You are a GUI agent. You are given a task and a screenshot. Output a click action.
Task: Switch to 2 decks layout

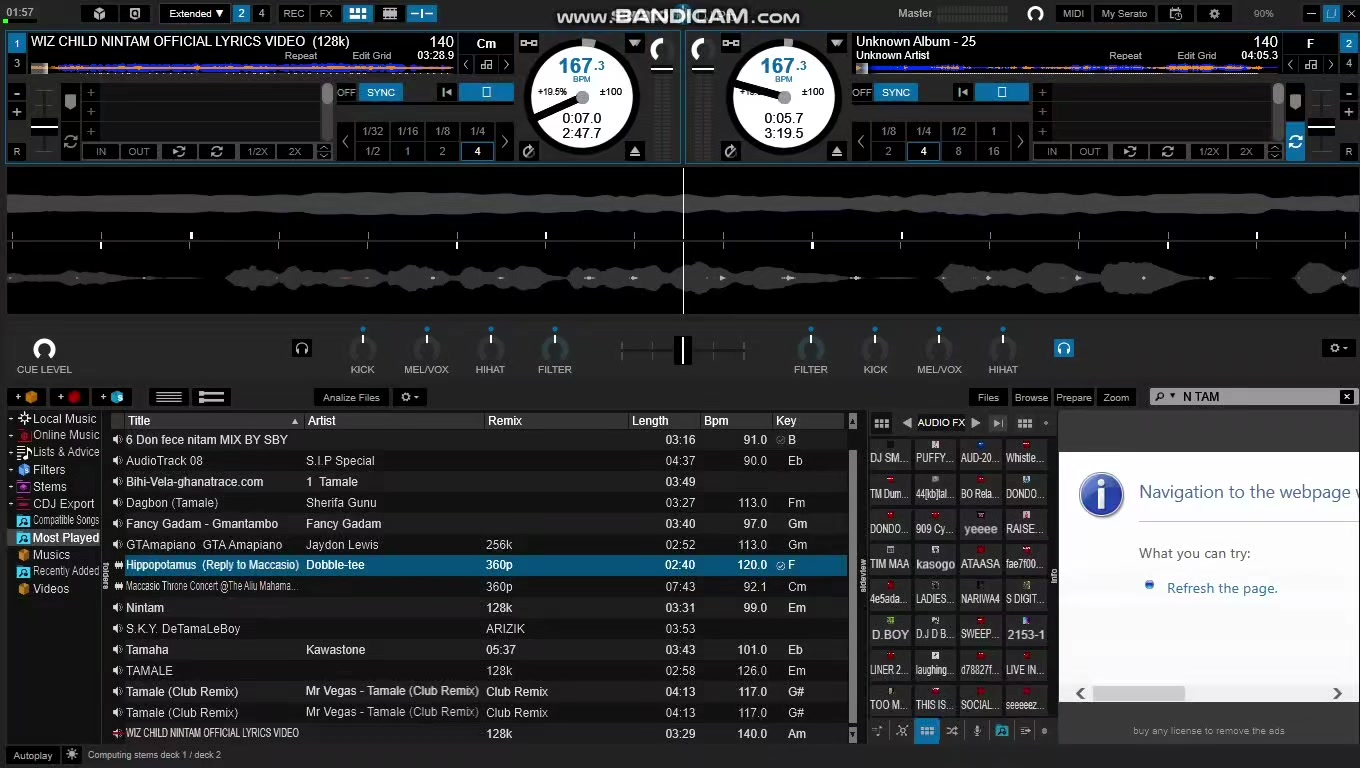[241, 14]
